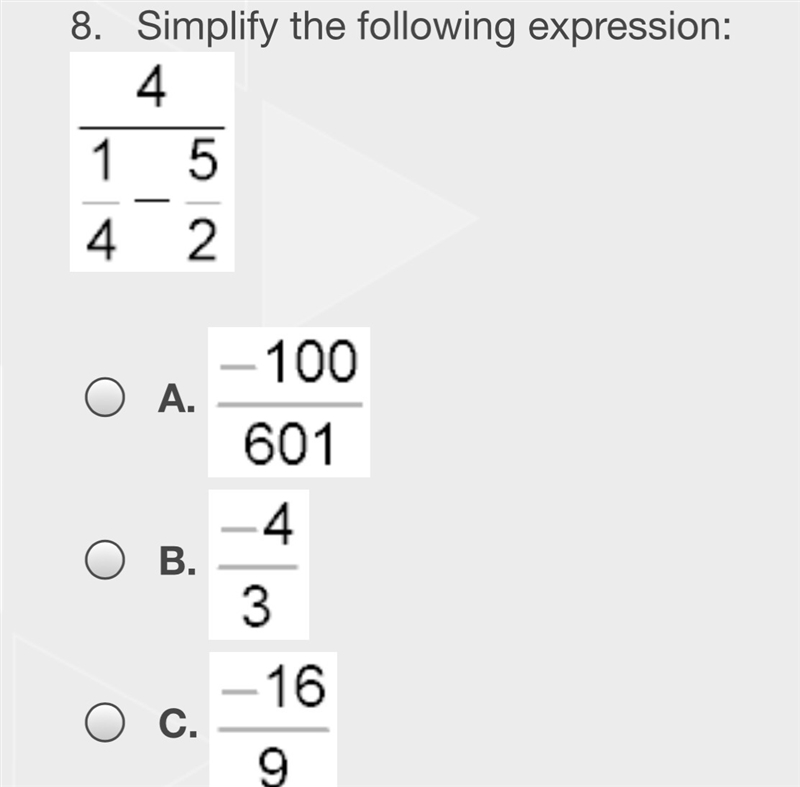Click the 'A.' option label
This screenshot has width=800, height=787.
[177, 398]
